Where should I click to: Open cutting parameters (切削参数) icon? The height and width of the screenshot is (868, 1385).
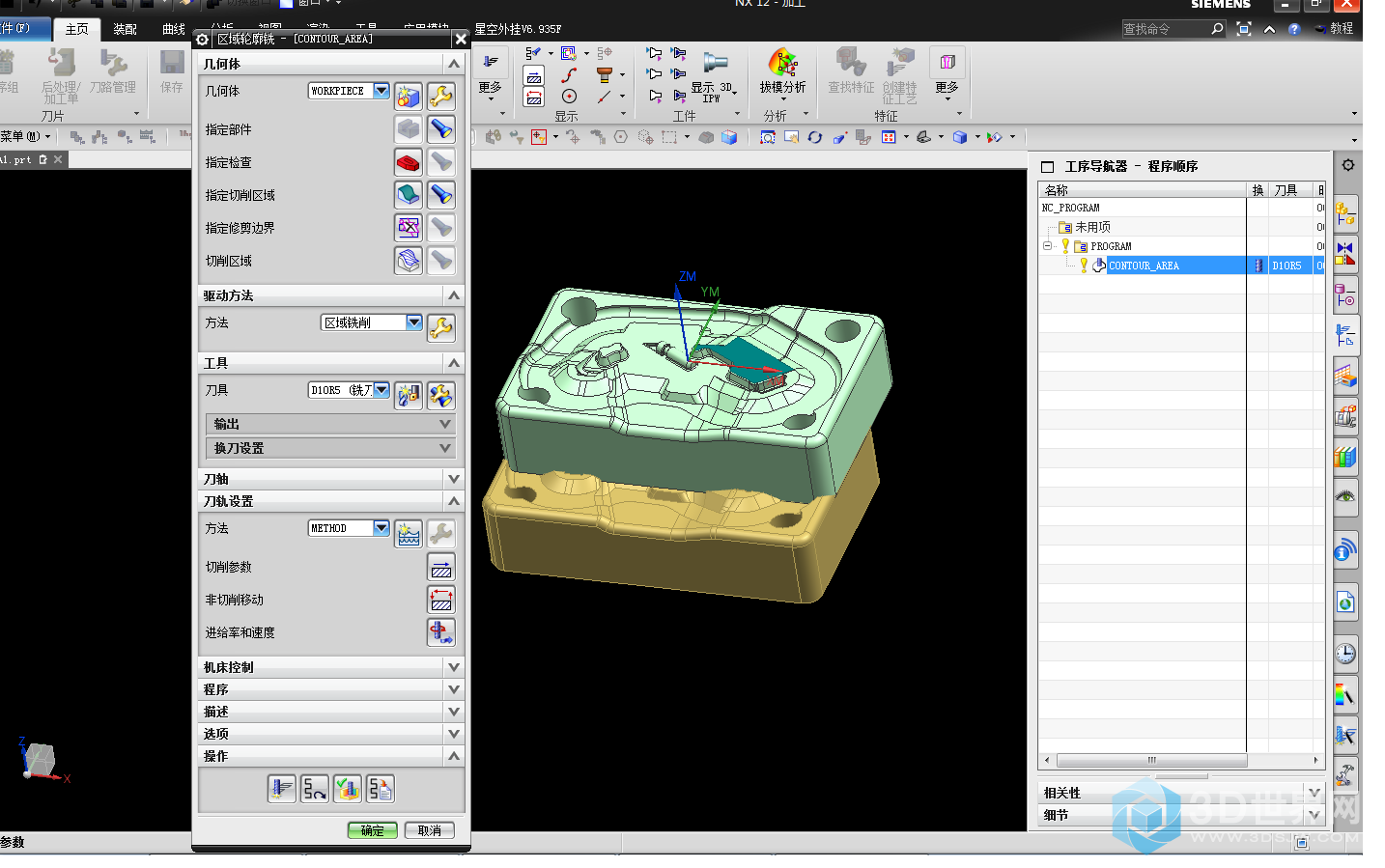(x=441, y=567)
